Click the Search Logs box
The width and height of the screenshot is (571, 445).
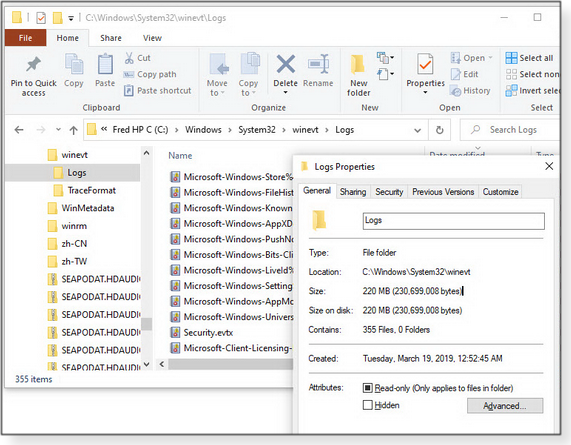(511, 130)
